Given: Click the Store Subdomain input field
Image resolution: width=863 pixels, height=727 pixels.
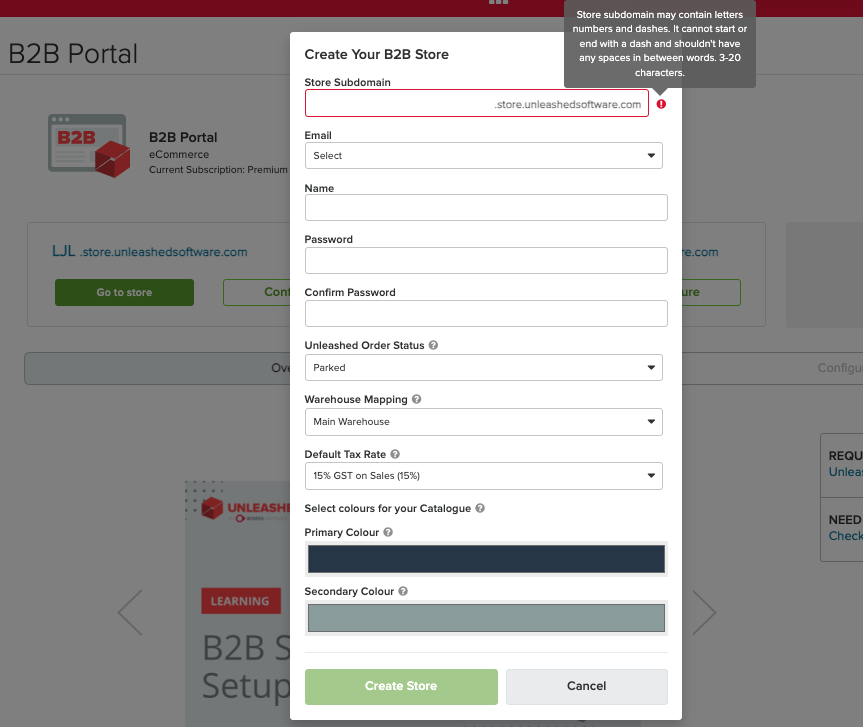Looking at the screenshot, I should tap(477, 103).
